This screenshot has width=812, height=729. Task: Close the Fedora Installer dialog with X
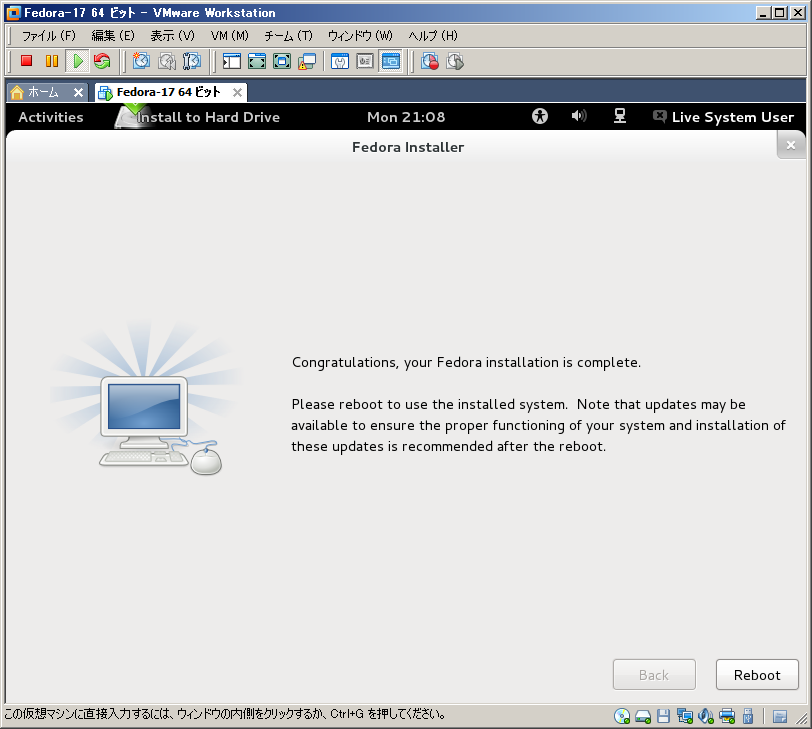click(x=790, y=145)
